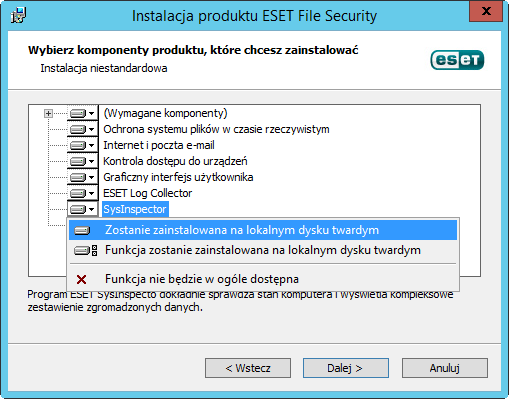
Task: Select the SysInspector tree item
Action: click(135, 209)
